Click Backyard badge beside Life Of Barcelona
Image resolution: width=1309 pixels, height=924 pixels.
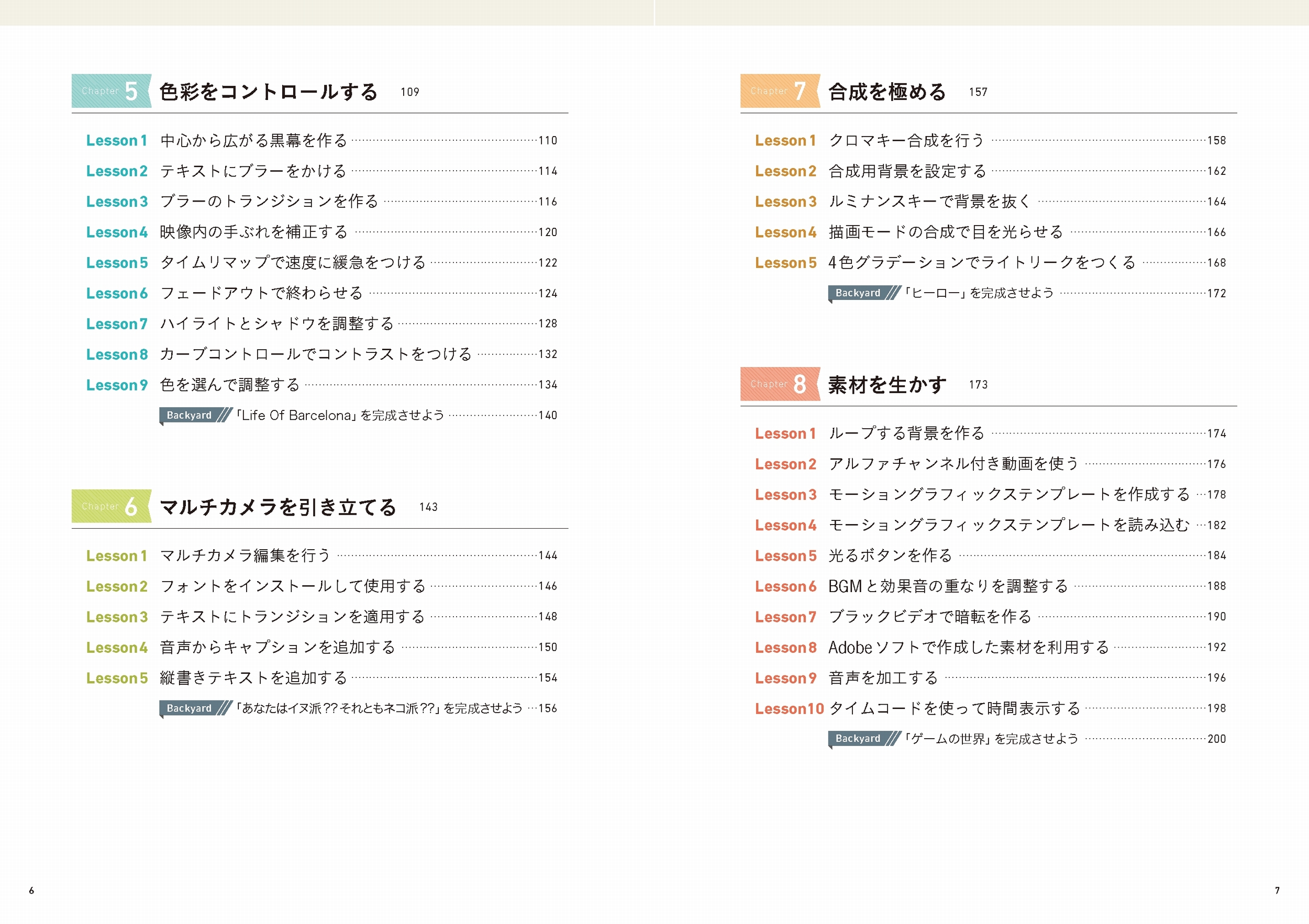[195, 415]
